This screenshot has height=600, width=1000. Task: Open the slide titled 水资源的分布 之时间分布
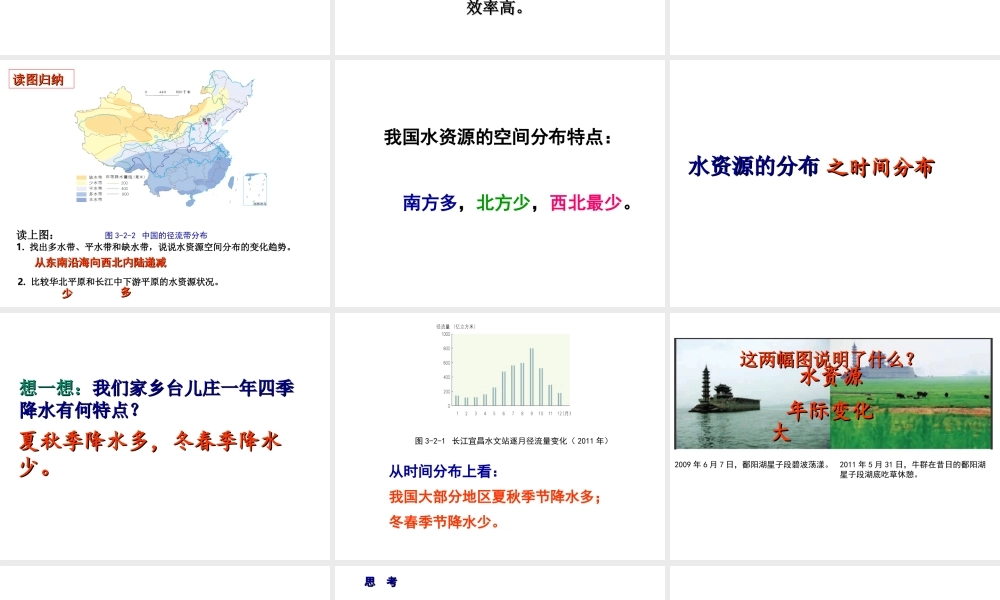click(835, 183)
